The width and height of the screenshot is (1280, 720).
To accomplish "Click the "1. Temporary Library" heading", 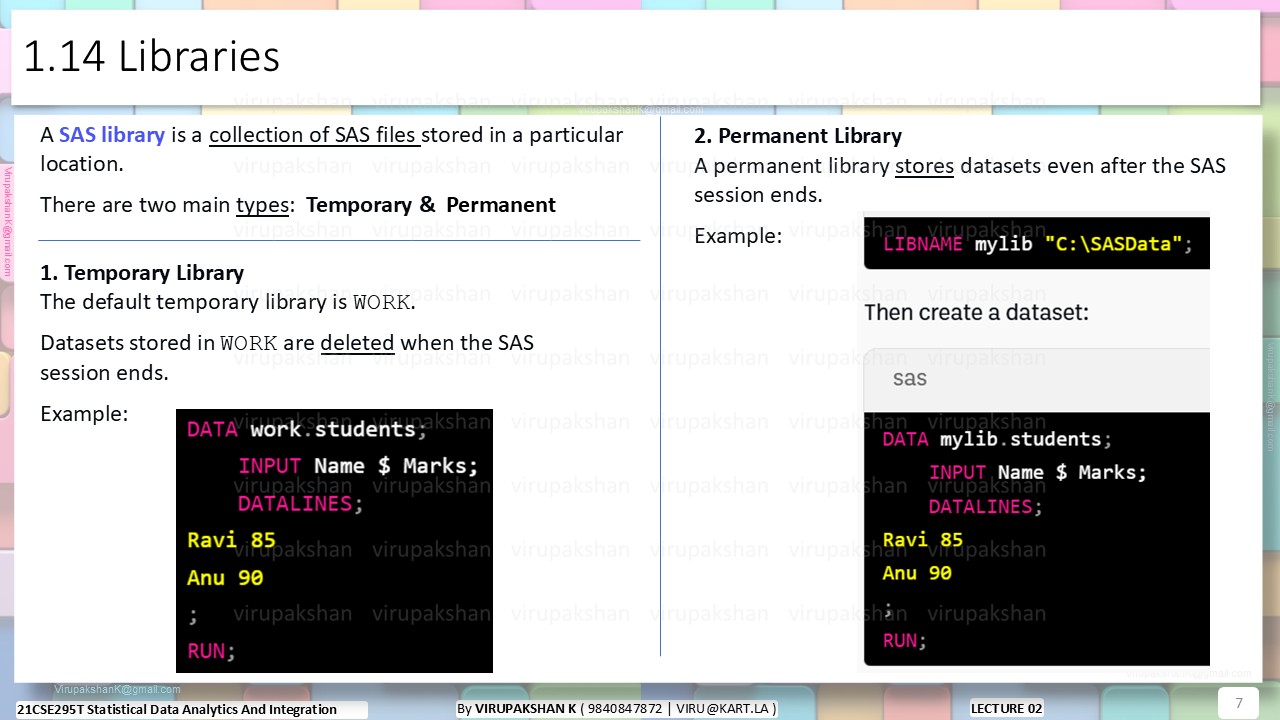I will pyautogui.click(x=142, y=273).
